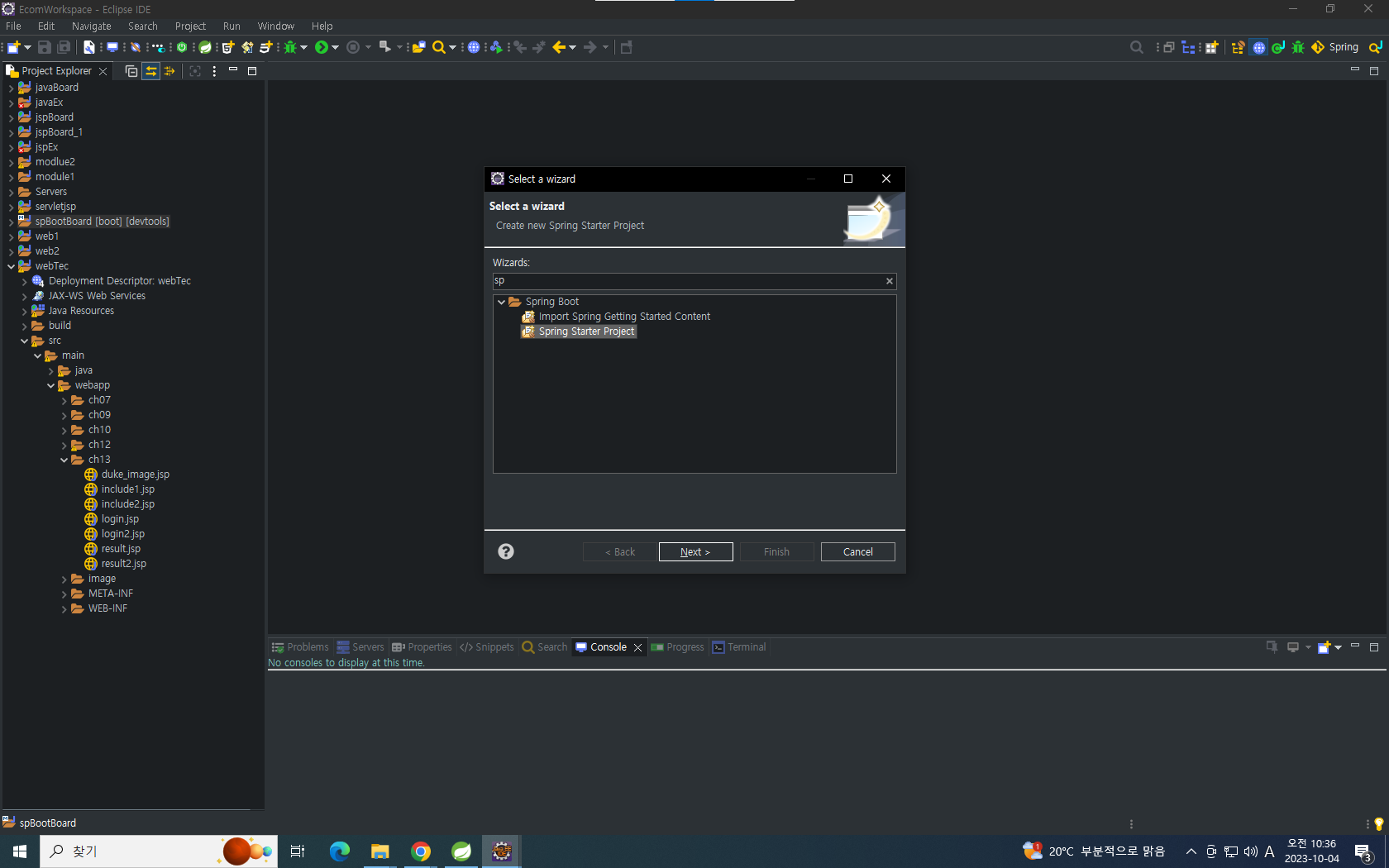This screenshot has height=868, width=1389.
Task: Open Microsoft Edge from the taskbar
Action: click(x=340, y=851)
